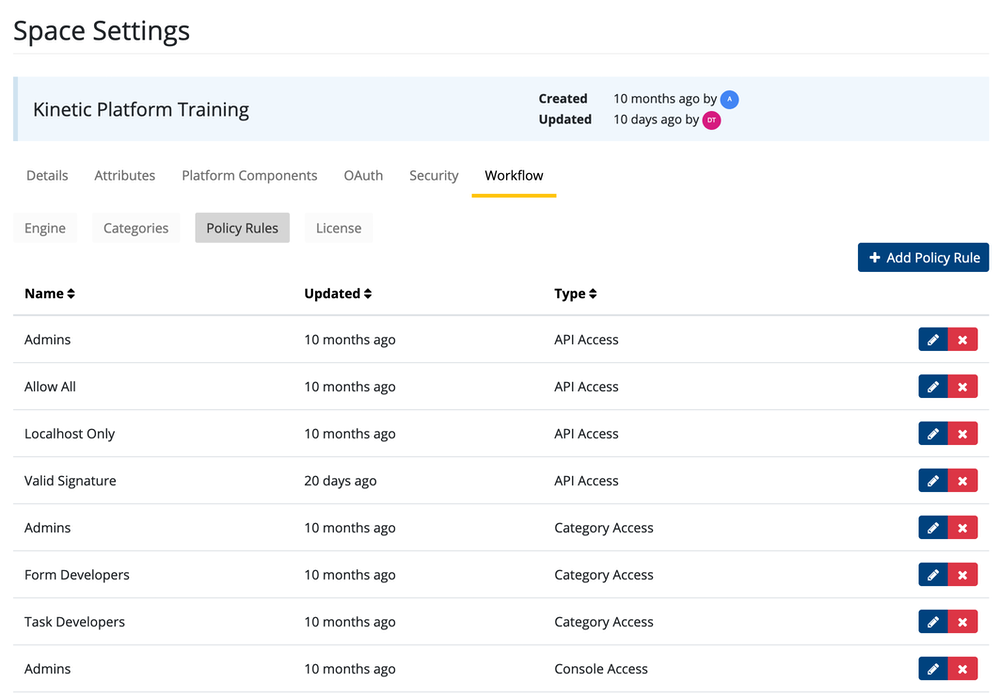Delete the Task Developers policy rule
This screenshot has width=1000, height=699.
(963, 622)
